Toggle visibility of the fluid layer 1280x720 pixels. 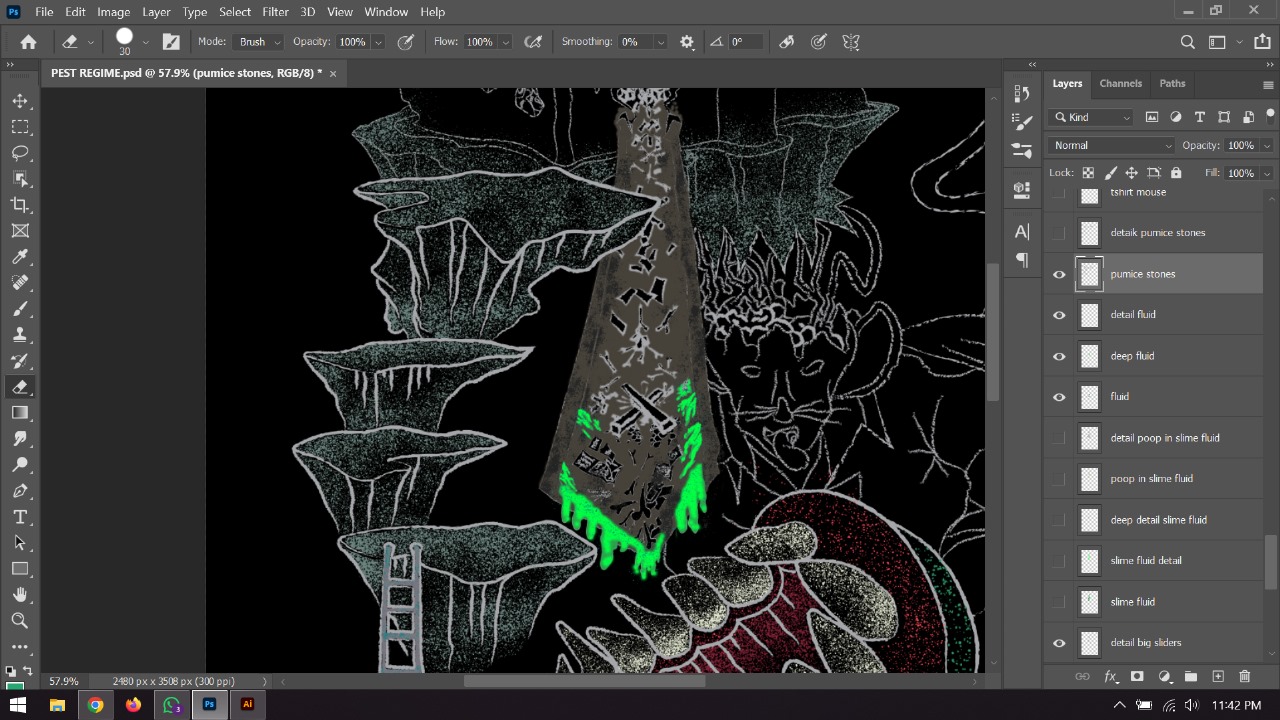(x=1059, y=397)
